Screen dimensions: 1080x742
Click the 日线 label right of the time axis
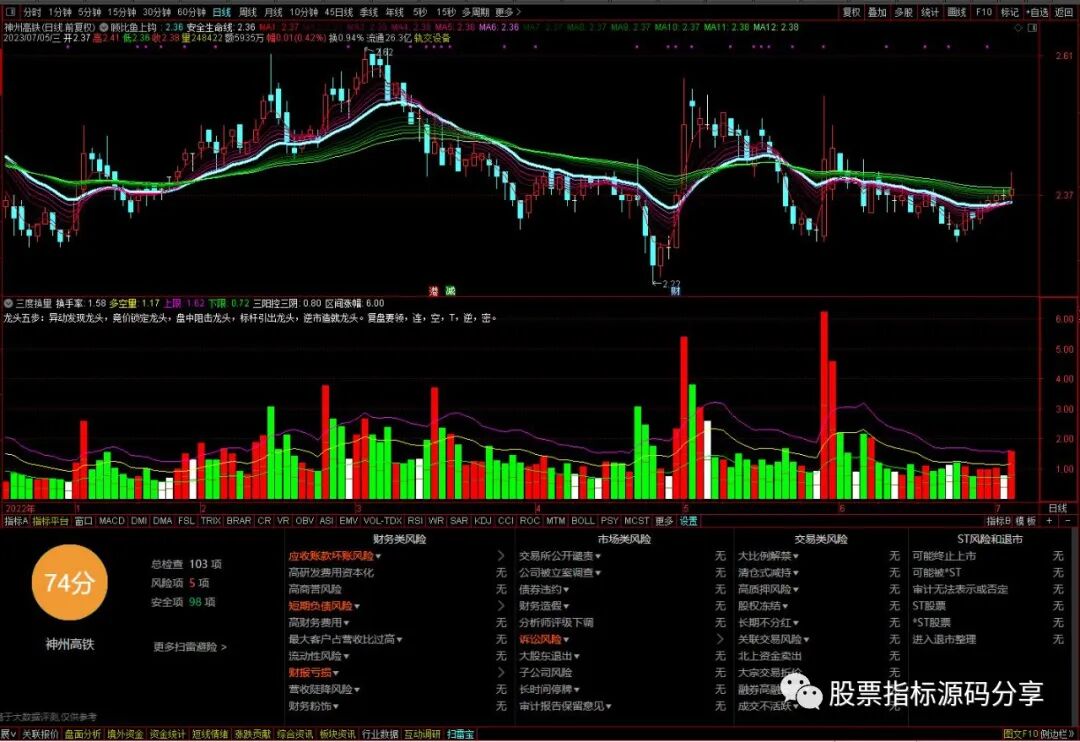[x=1057, y=508]
